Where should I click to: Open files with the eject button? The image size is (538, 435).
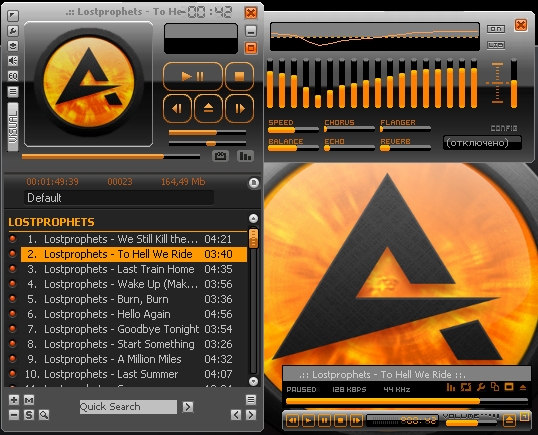[208, 109]
